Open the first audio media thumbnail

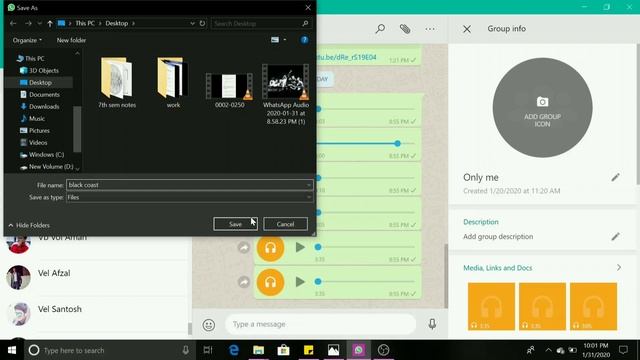[x=491, y=306]
